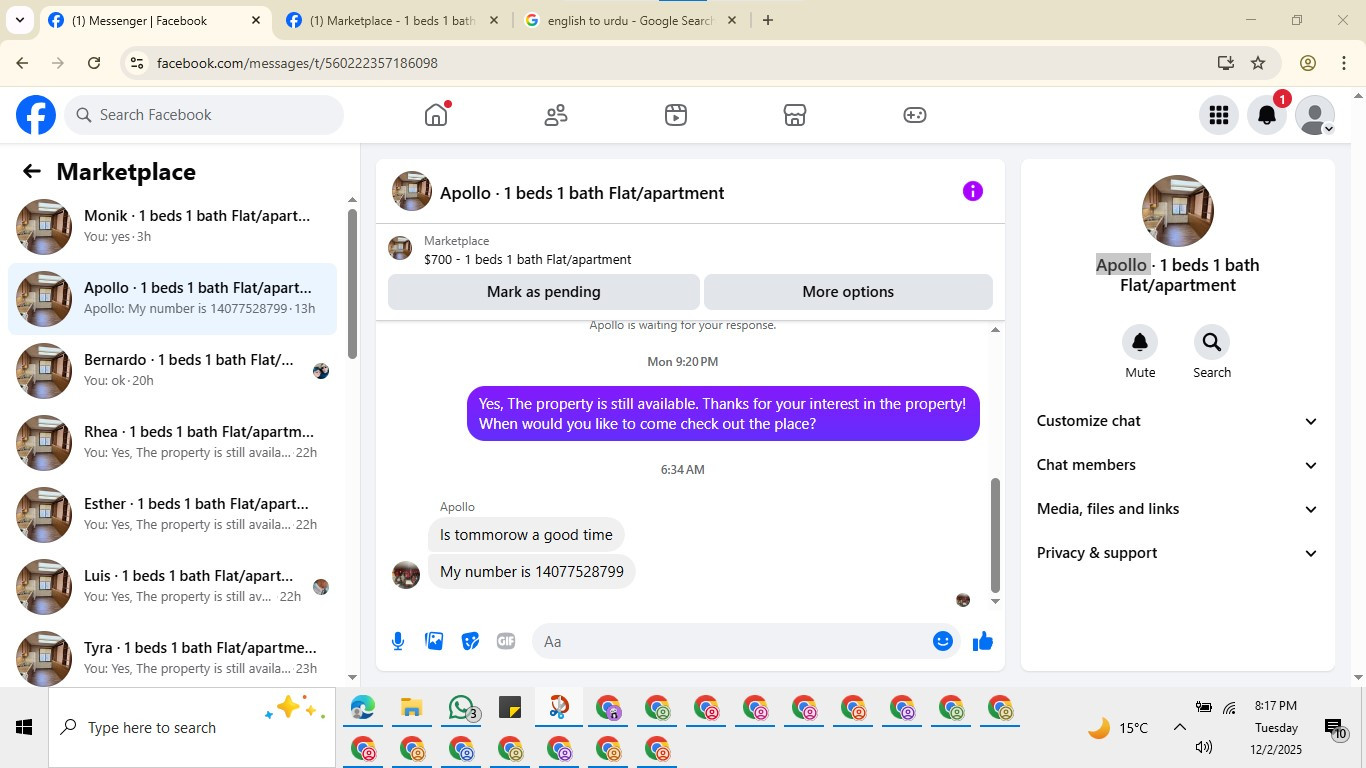
Task: Open the notifications bell icon
Action: pos(1266,115)
